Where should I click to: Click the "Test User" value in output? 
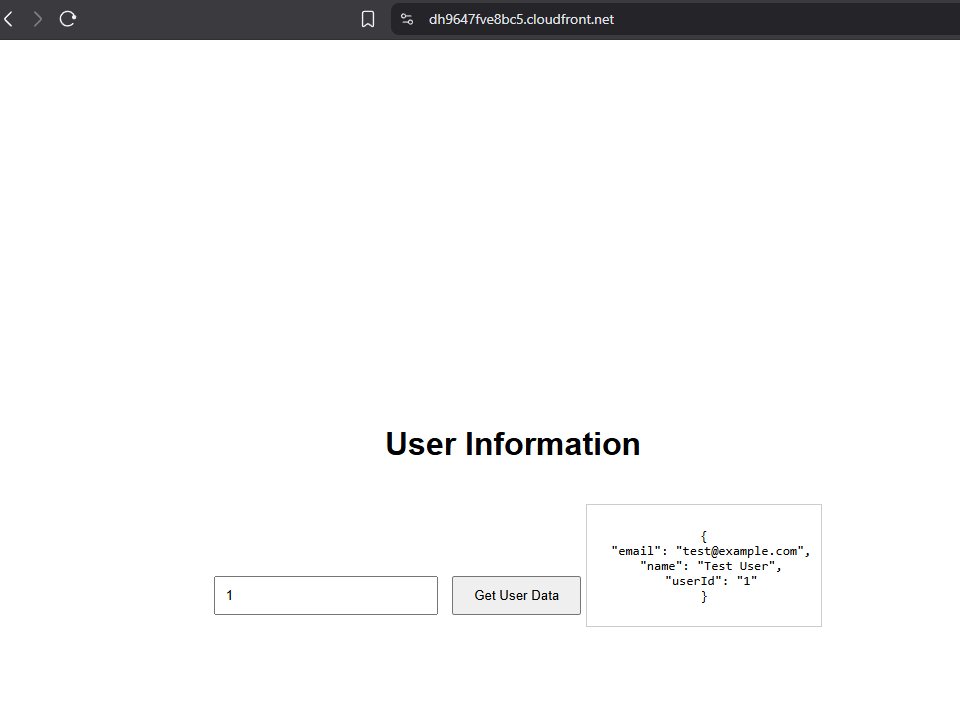coord(737,566)
